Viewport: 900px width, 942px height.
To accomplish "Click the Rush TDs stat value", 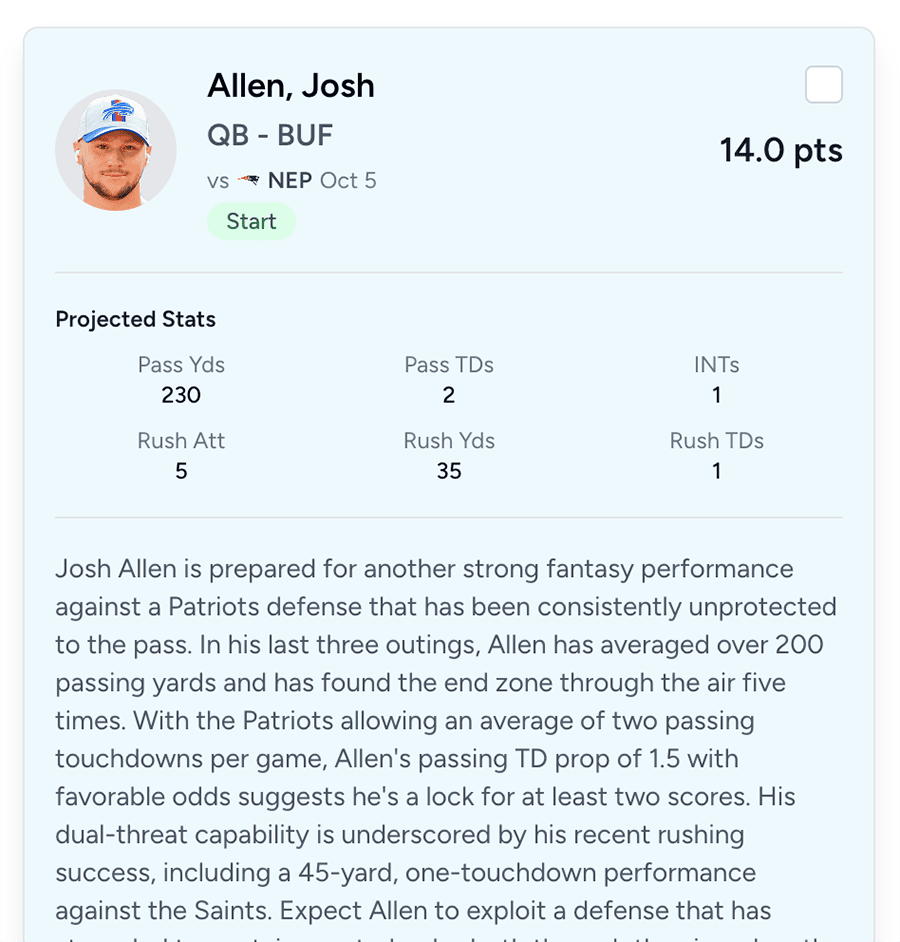I will pyautogui.click(x=717, y=470).
